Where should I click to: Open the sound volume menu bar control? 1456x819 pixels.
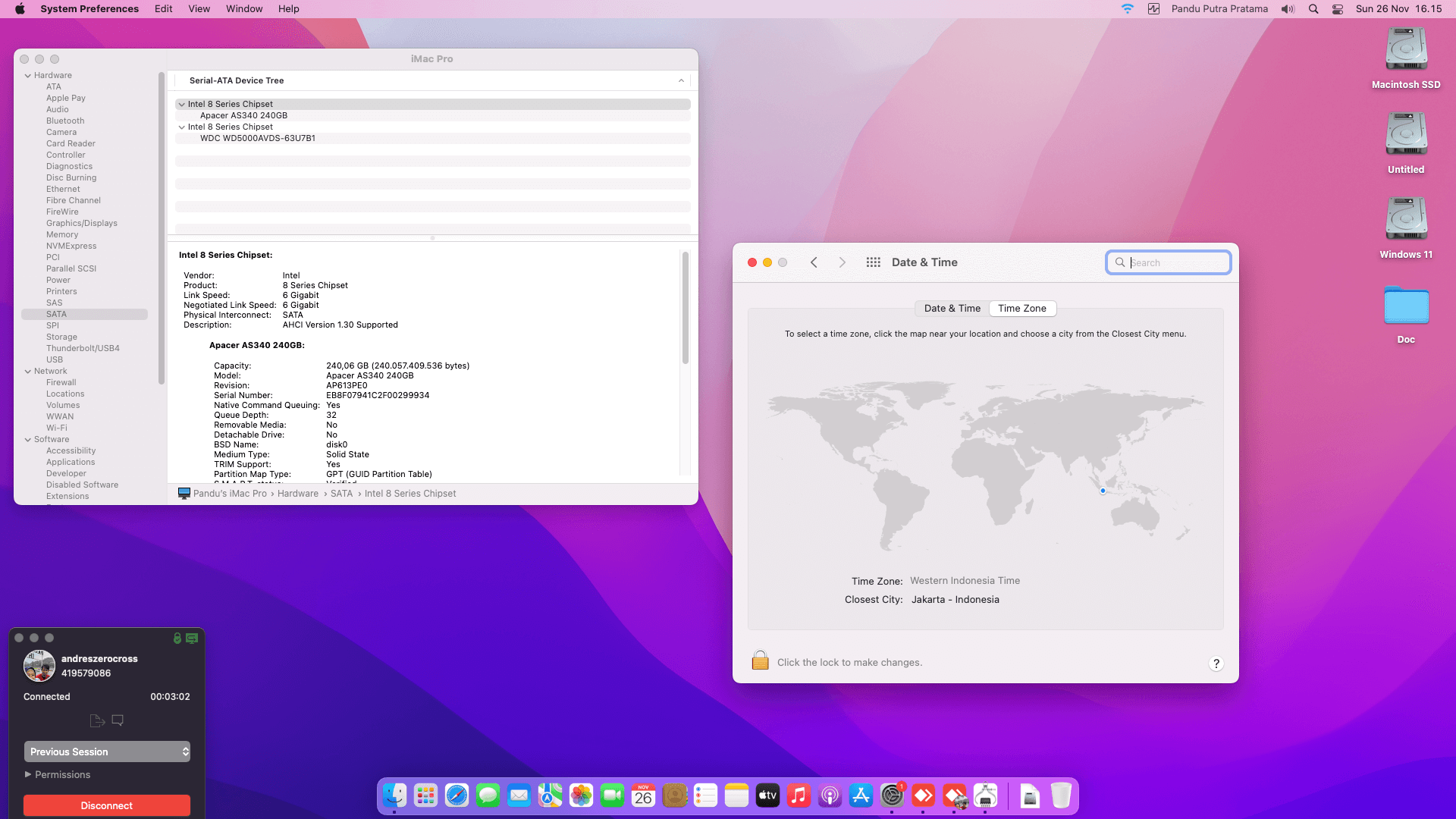(x=1288, y=9)
